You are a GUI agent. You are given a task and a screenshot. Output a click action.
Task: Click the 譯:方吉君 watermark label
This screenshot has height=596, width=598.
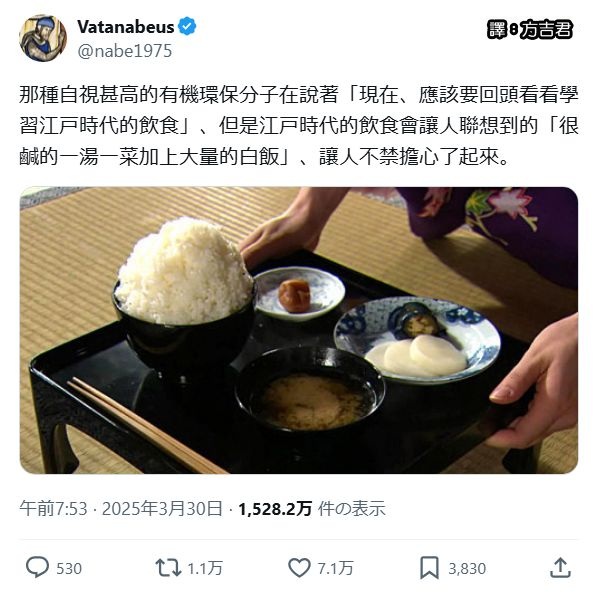point(530,29)
